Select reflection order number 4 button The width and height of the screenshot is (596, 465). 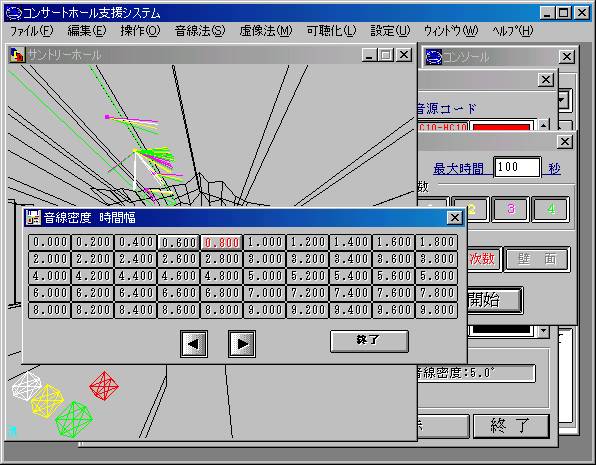pyautogui.click(x=551, y=209)
